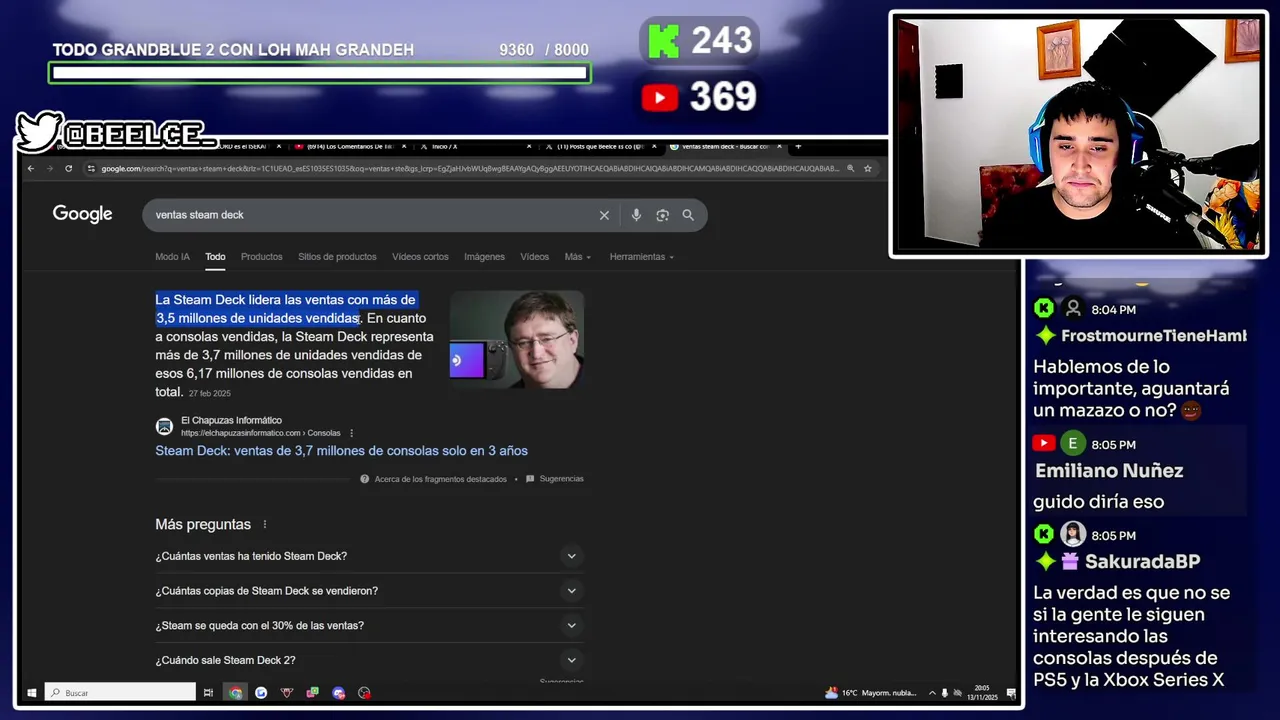Open Google Lens image search icon

click(662, 215)
